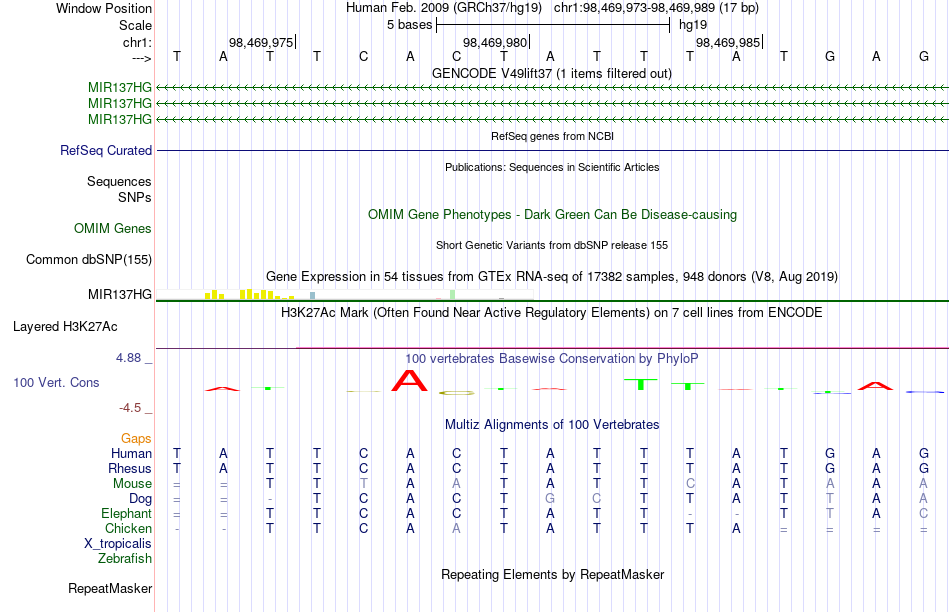Image resolution: width=950 pixels, height=612 pixels.
Task: Open the GTEx Gene Expression in 54 tissues title
Action: (x=552, y=276)
